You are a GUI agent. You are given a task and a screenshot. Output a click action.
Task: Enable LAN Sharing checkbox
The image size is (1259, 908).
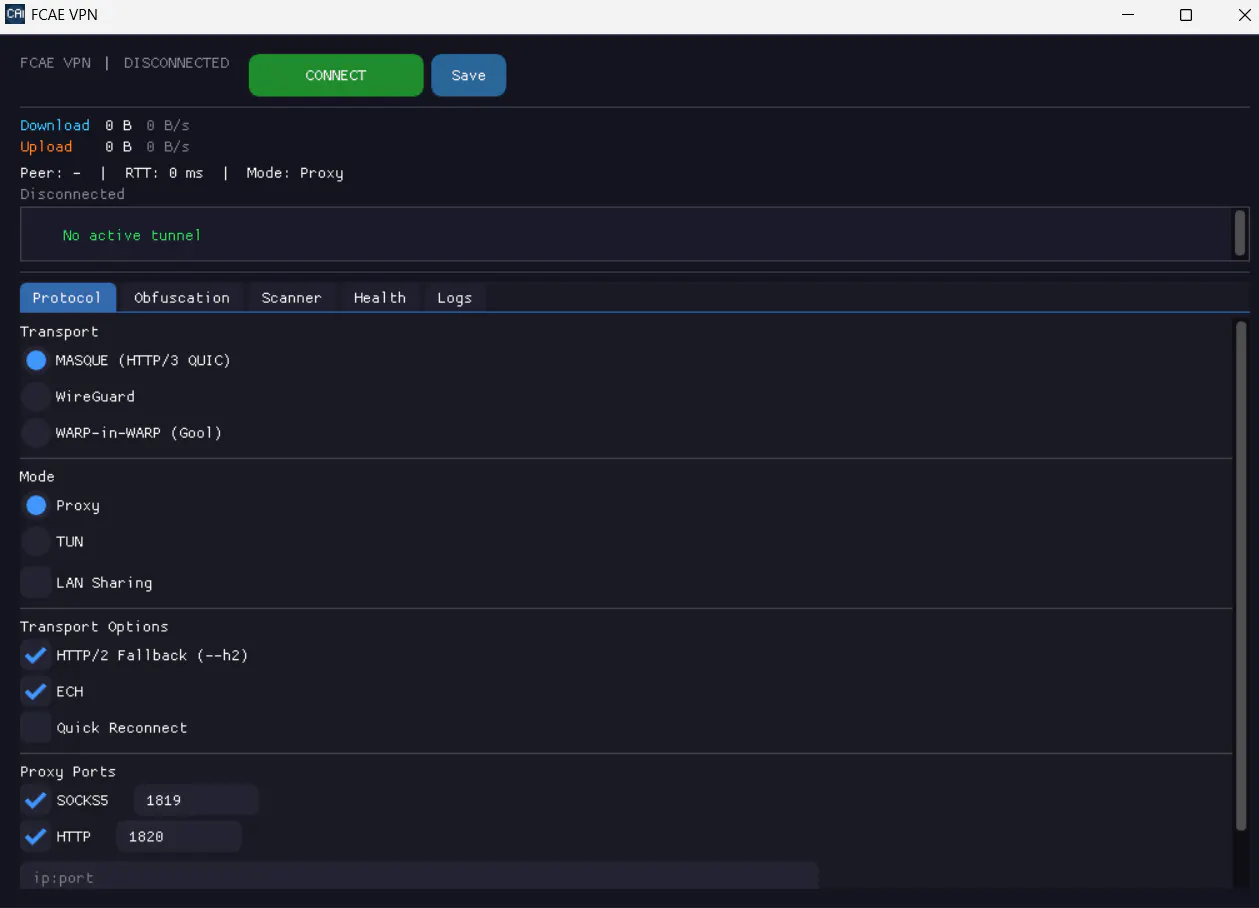pyautogui.click(x=36, y=582)
